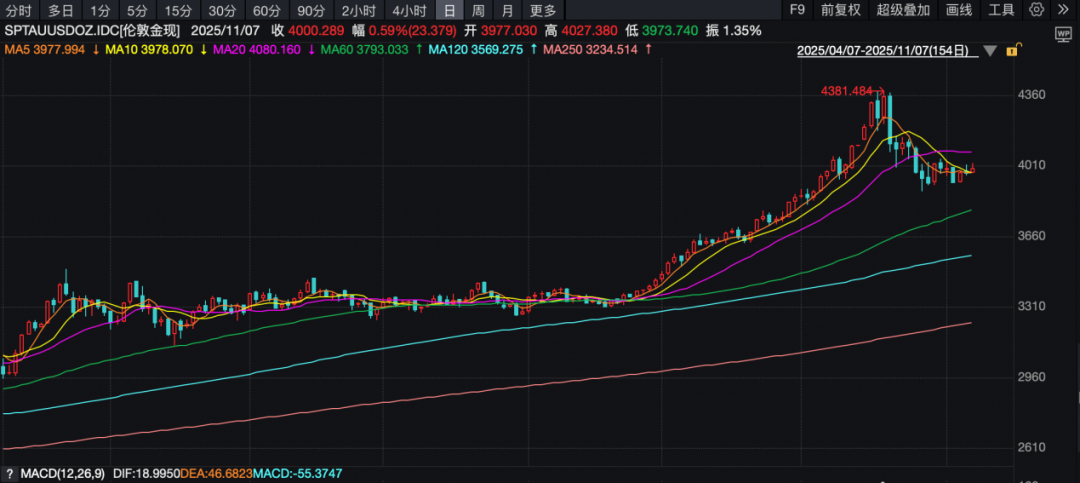This screenshot has height=483, width=1080.
Task: Open the MACD help question mark icon
Action: pos(9,472)
